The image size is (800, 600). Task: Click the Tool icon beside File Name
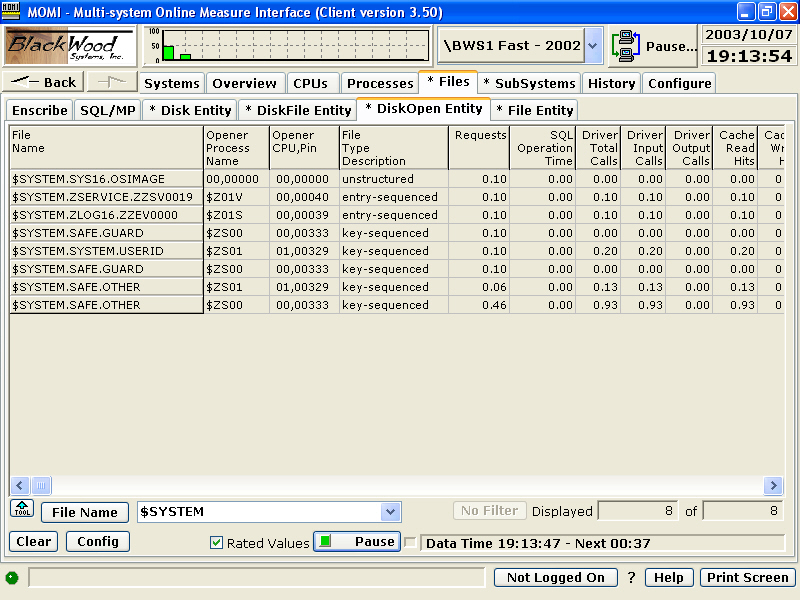pos(22,509)
